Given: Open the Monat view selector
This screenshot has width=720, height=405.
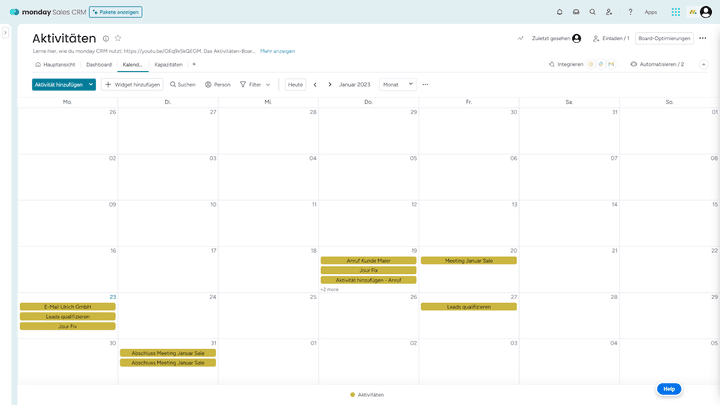Looking at the screenshot, I should 398,84.
